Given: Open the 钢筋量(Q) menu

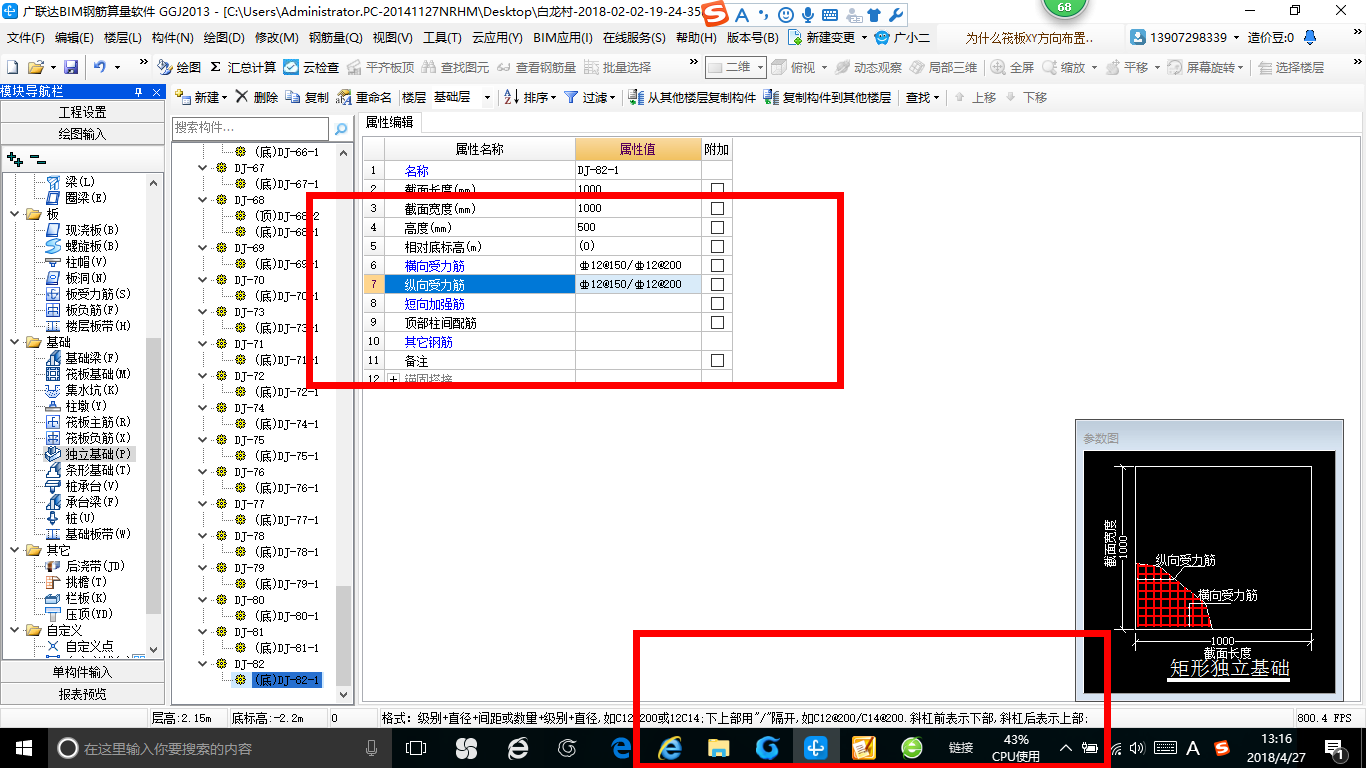Looking at the screenshot, I should coord(336,37).
